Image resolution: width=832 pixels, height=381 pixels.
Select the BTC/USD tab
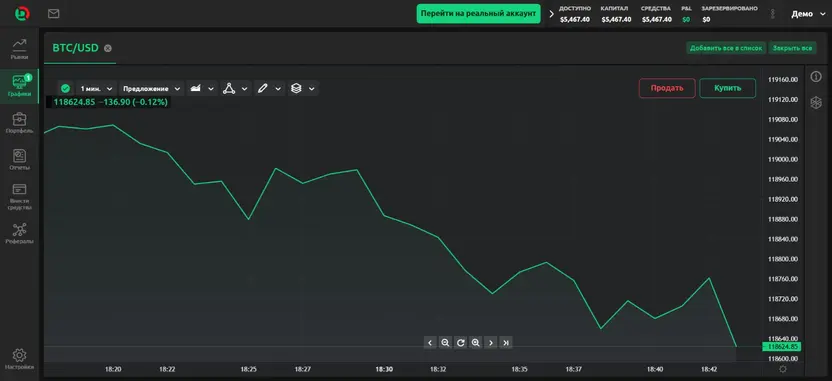coord(75,48)
